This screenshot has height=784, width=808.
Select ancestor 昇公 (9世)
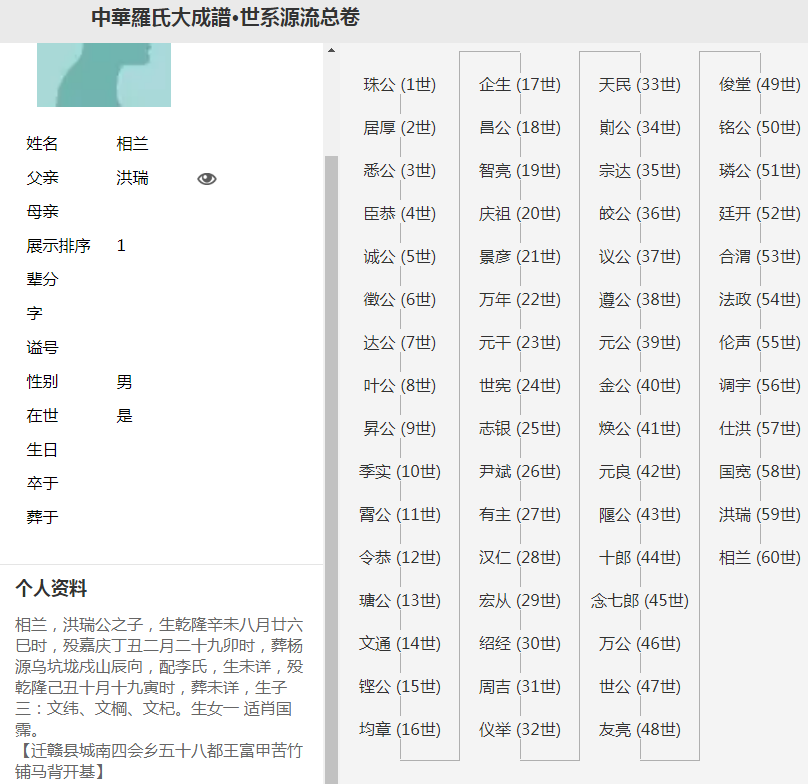coord(399,428)
